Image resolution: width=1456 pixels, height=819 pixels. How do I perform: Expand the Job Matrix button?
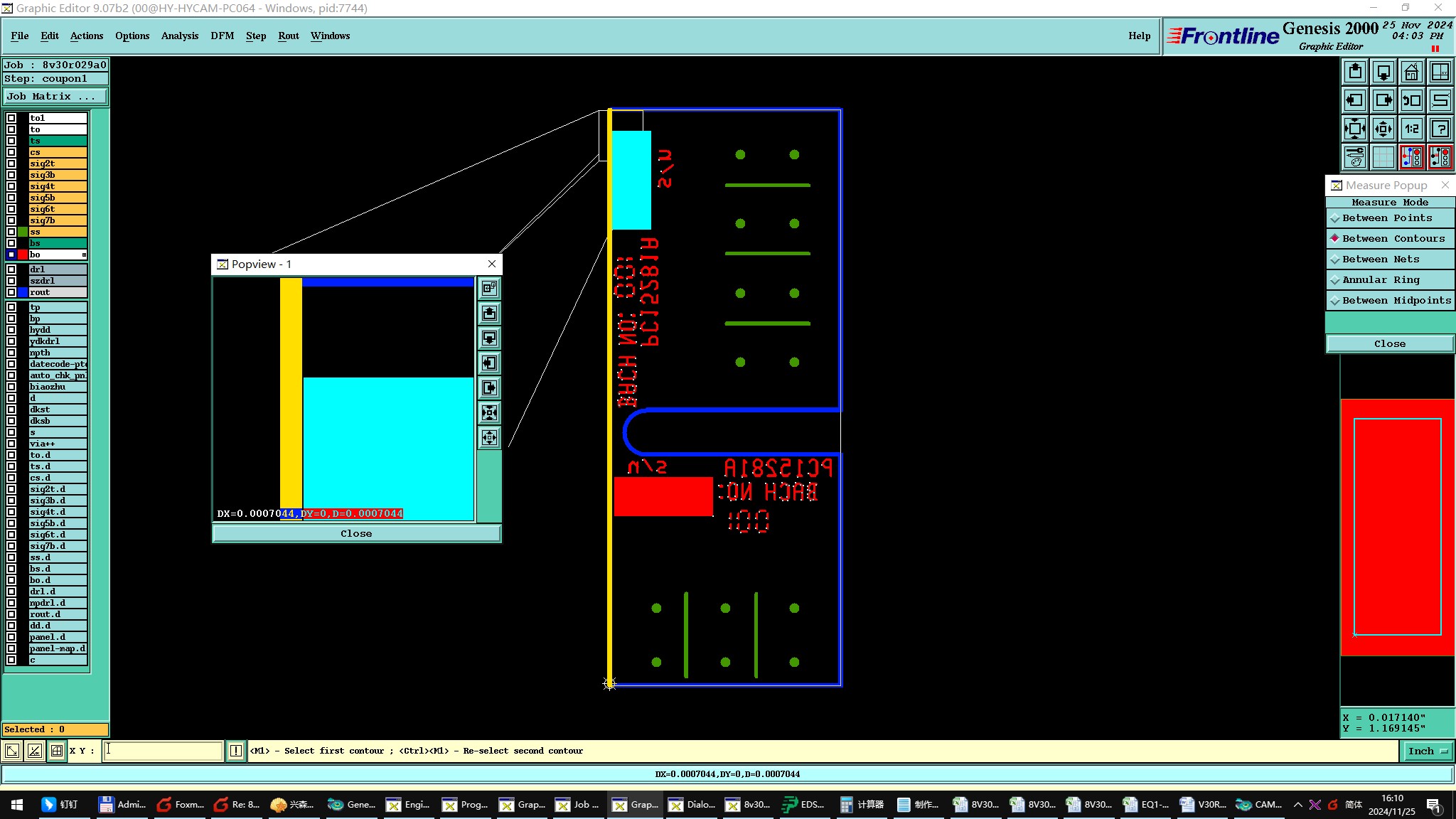(x=55, y=97)
